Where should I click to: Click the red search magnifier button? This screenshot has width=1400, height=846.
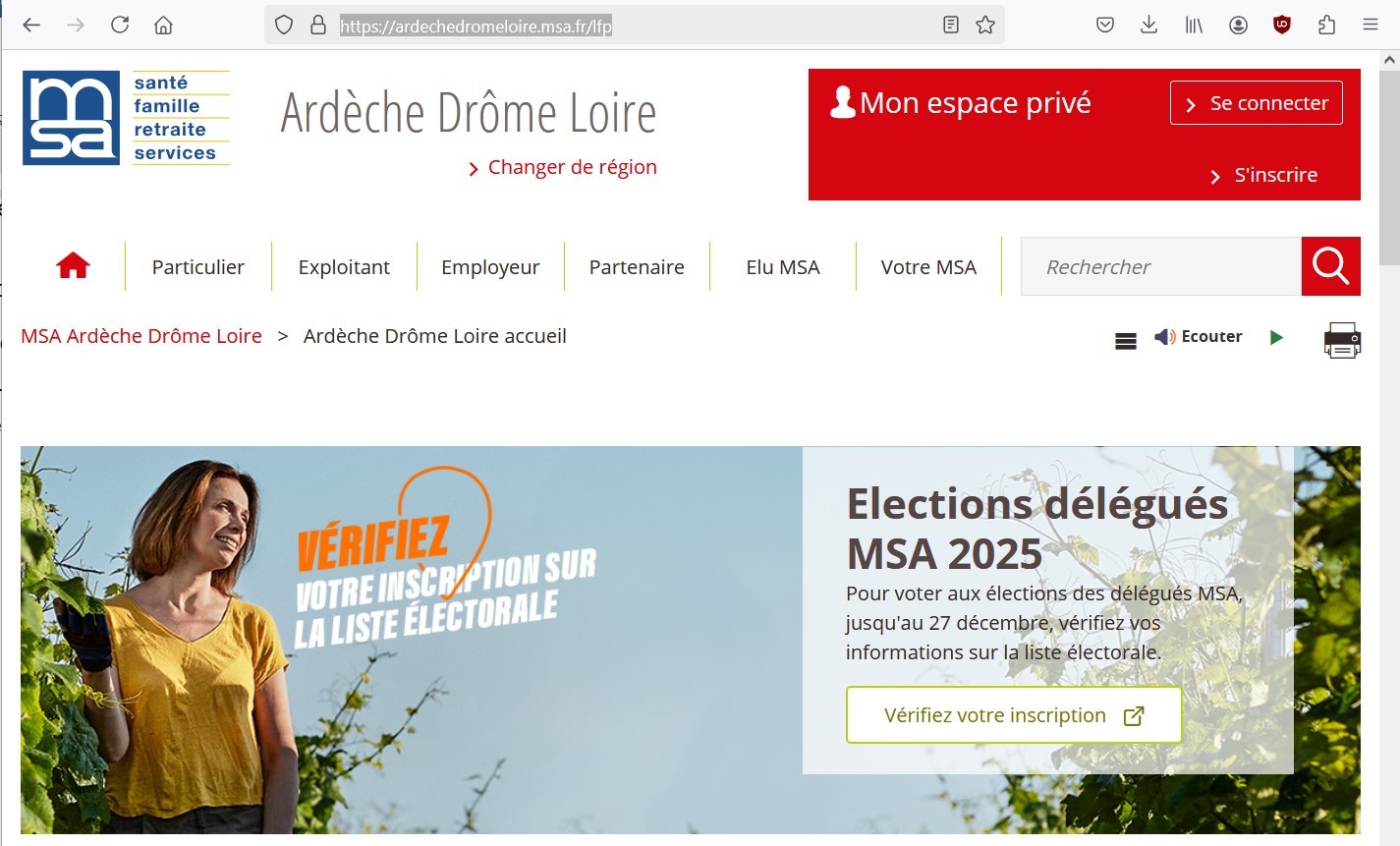pos(1330,266)
